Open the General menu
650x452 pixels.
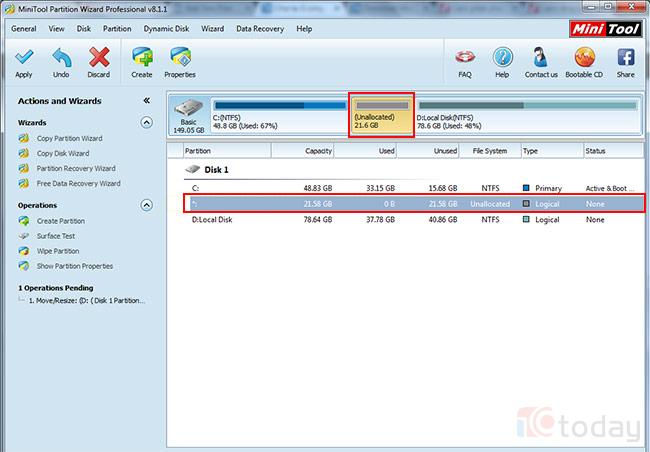click(24, 29)
